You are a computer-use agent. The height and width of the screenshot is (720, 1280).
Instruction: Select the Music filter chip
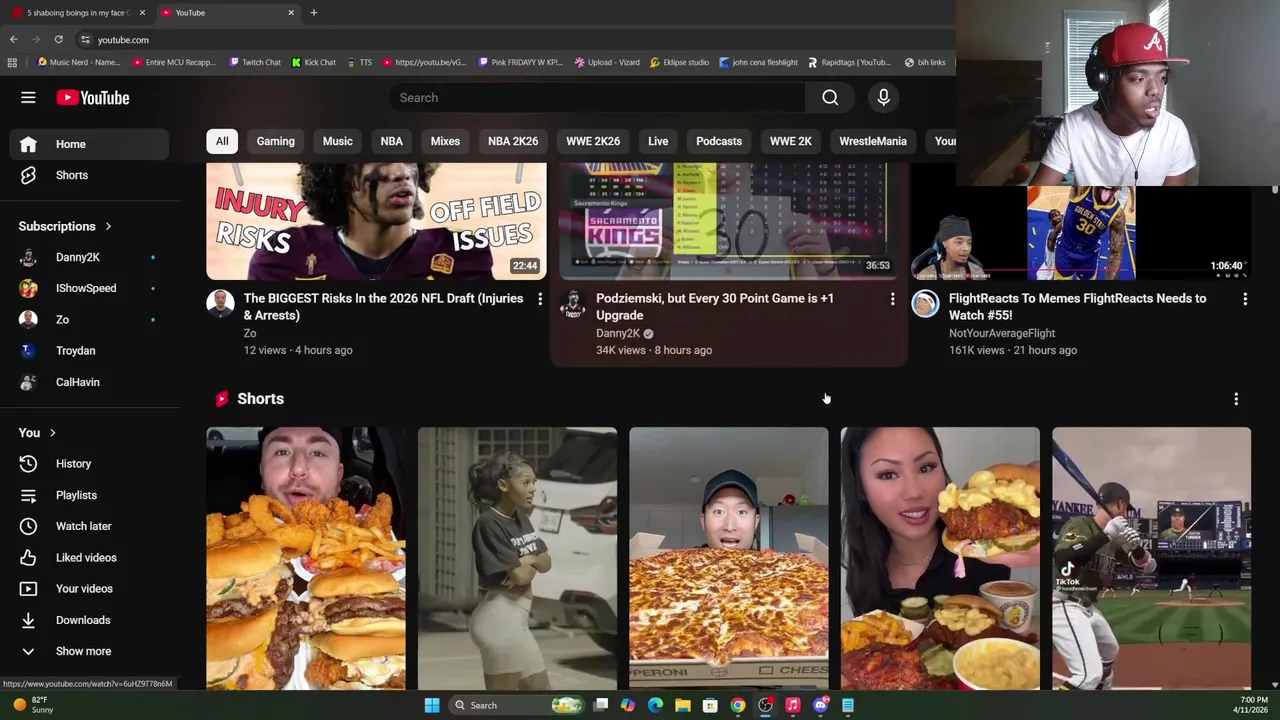[x=337, y=141]
